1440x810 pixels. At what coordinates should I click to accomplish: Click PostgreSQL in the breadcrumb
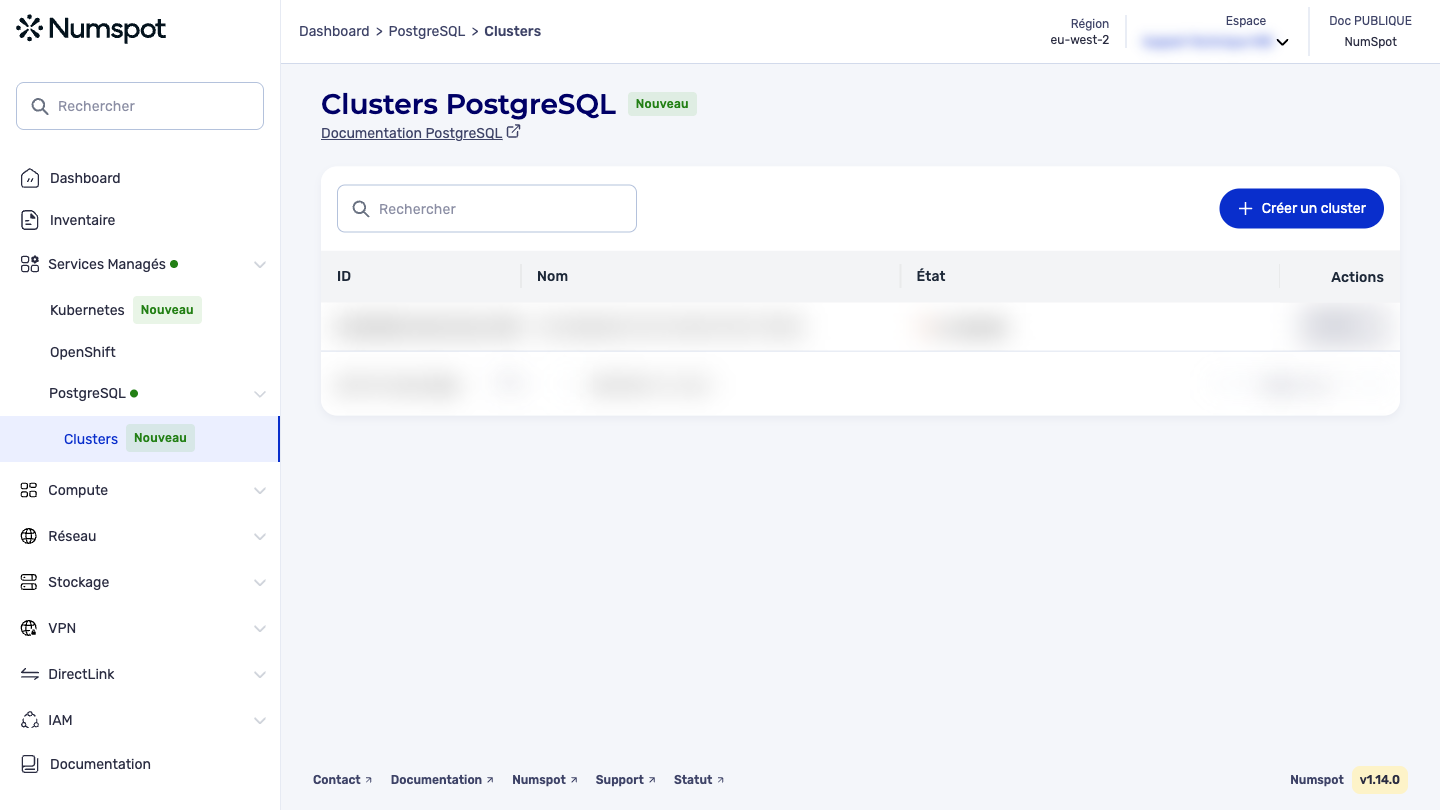tap(427, 31)
